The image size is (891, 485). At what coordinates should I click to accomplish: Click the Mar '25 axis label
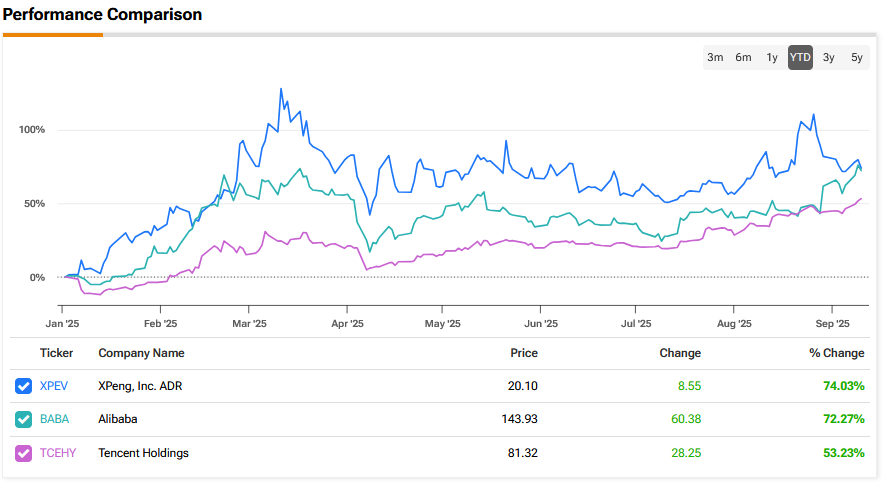pyautogui.click(x=249, y=324)
